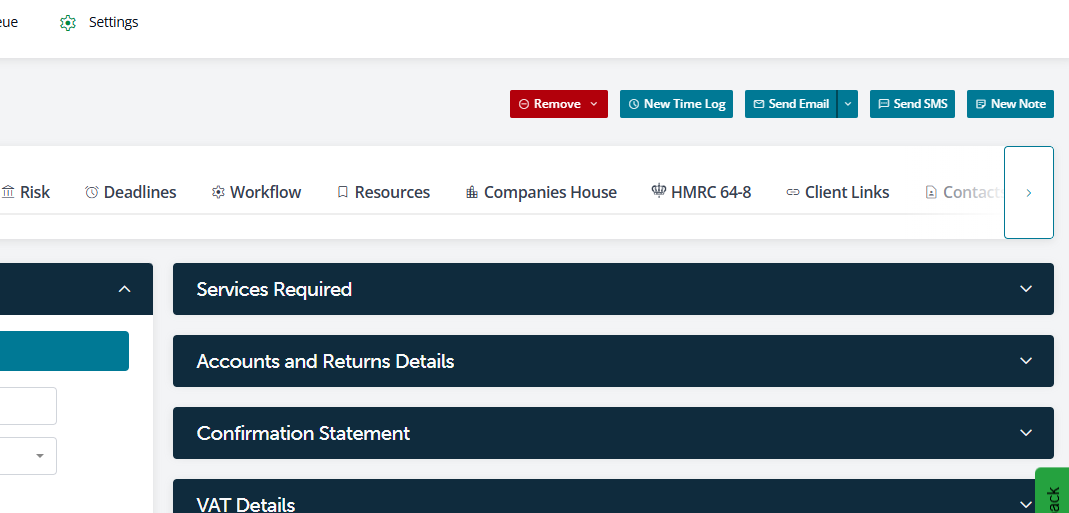The width and height of the screenshot is (1069, 513).
Task: Open the Client Links tab
Action: click(x=837, y=192)
